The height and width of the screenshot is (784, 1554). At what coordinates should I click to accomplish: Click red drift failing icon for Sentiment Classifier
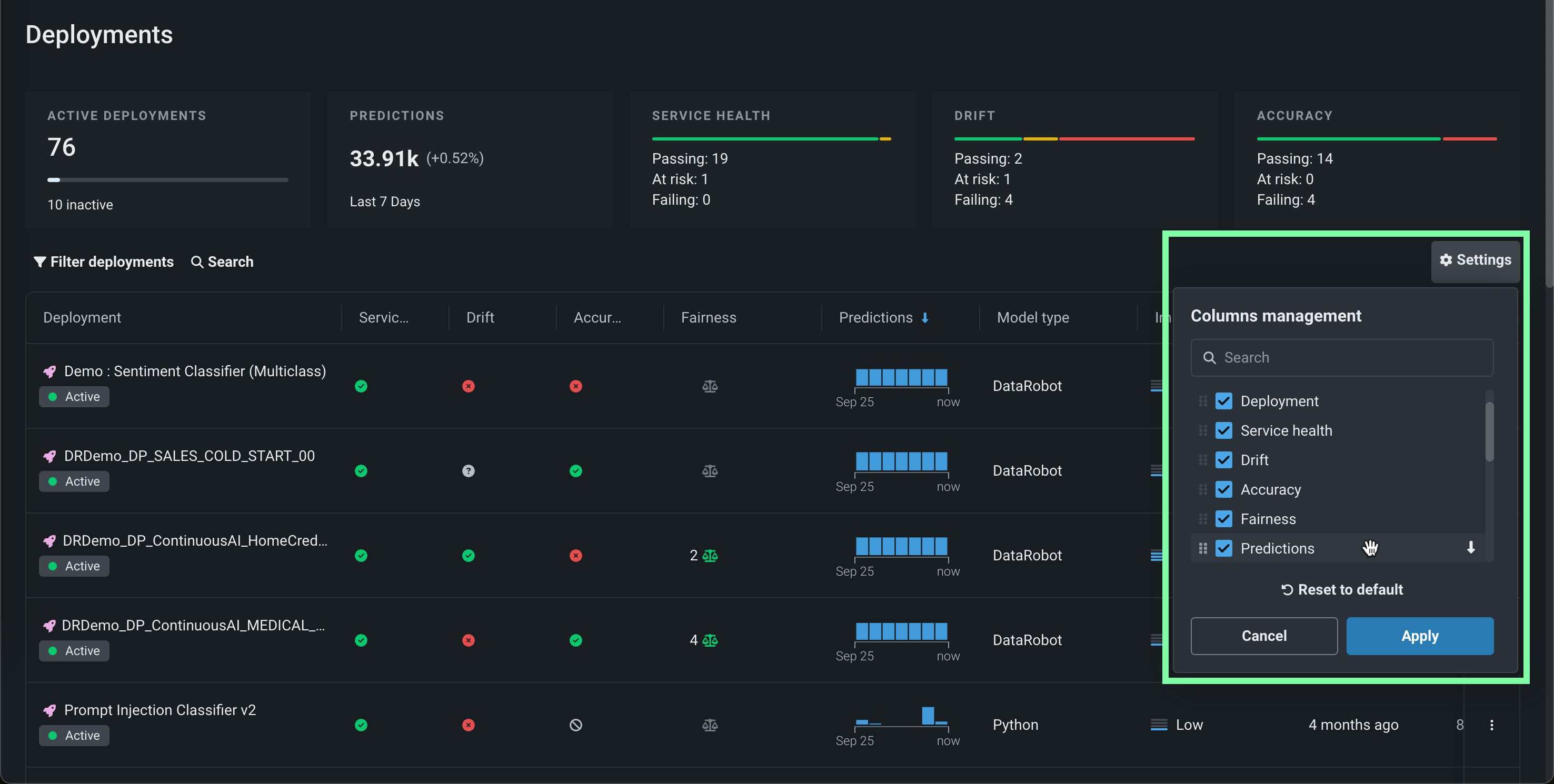coord(468,386)
